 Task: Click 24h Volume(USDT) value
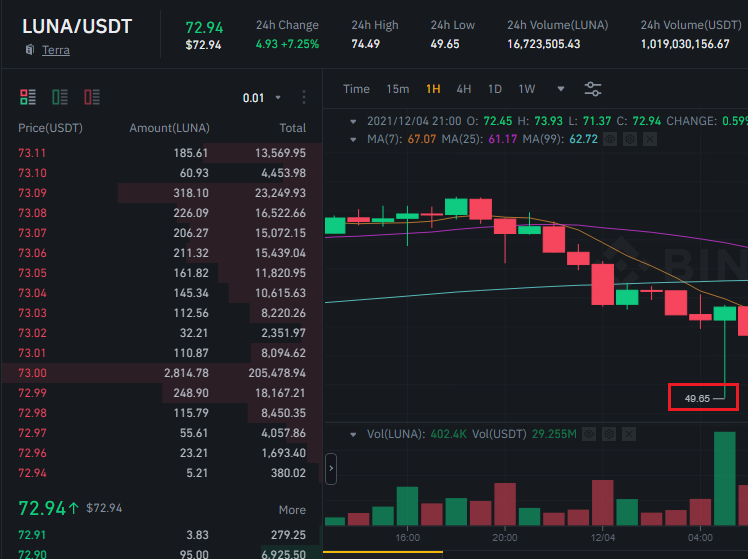click(x=685, y=44)
